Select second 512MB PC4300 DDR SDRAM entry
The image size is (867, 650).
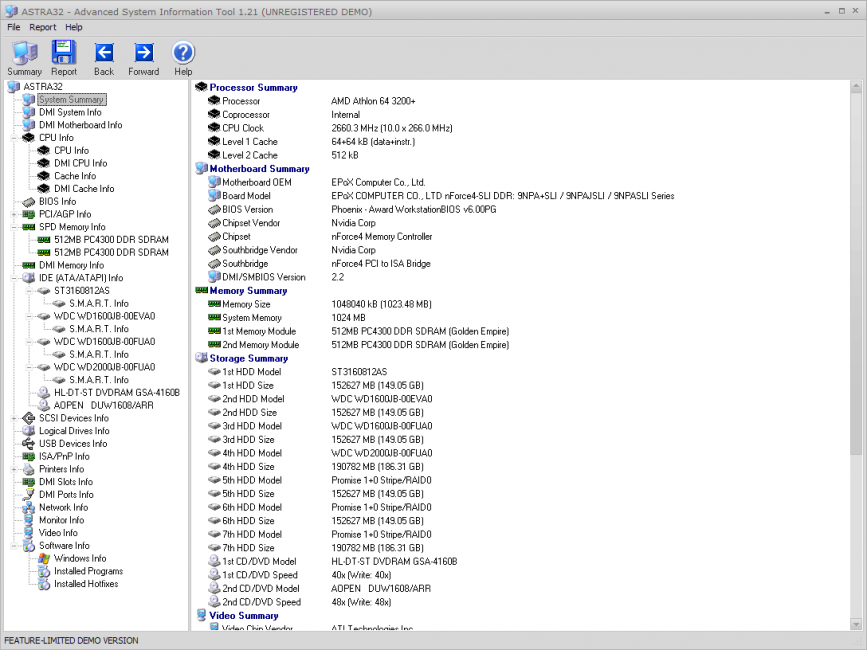point(111,253)
